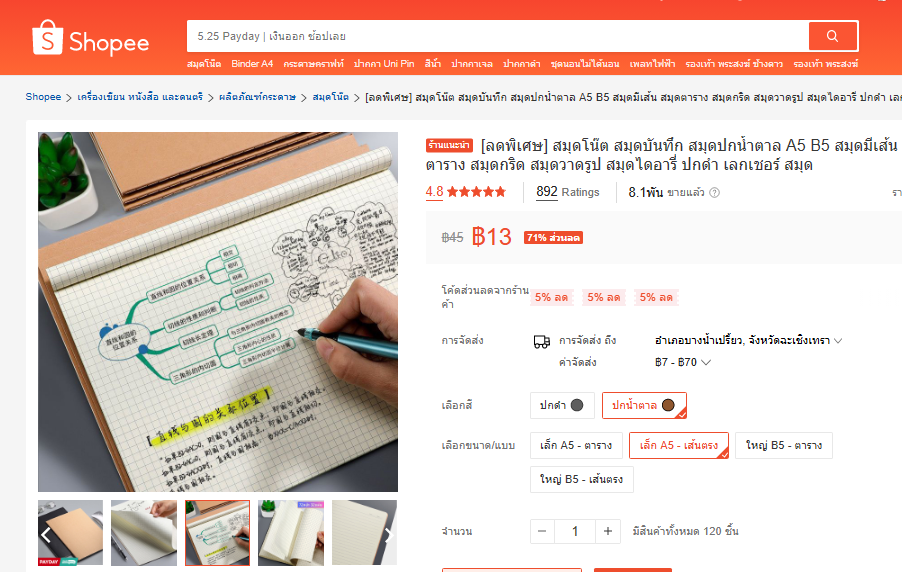Choose size ใหญ่ B5 - เส้นตรง
The image size is (902, 572).
582,479
